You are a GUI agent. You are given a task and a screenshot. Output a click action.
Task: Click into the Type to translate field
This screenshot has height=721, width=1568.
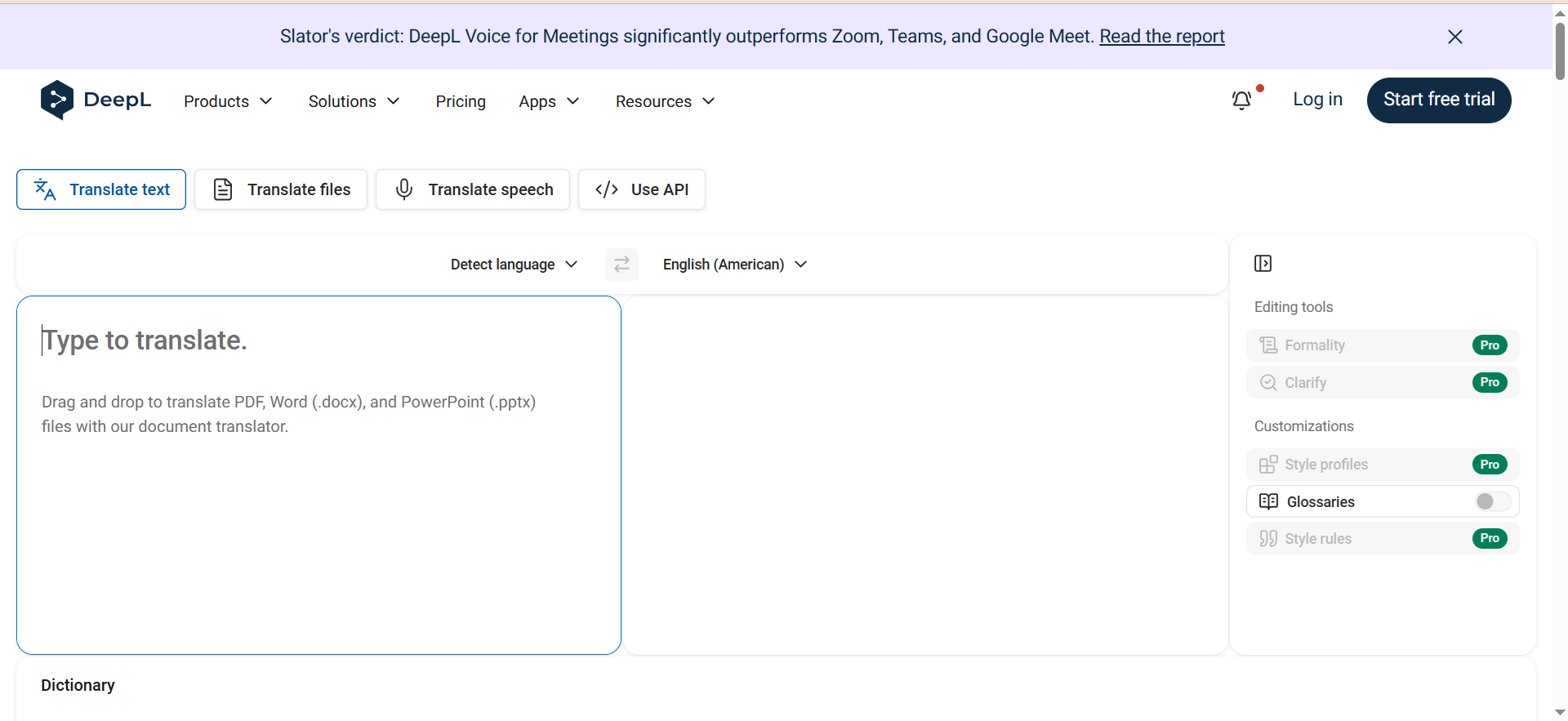click(x=318, y=475)
